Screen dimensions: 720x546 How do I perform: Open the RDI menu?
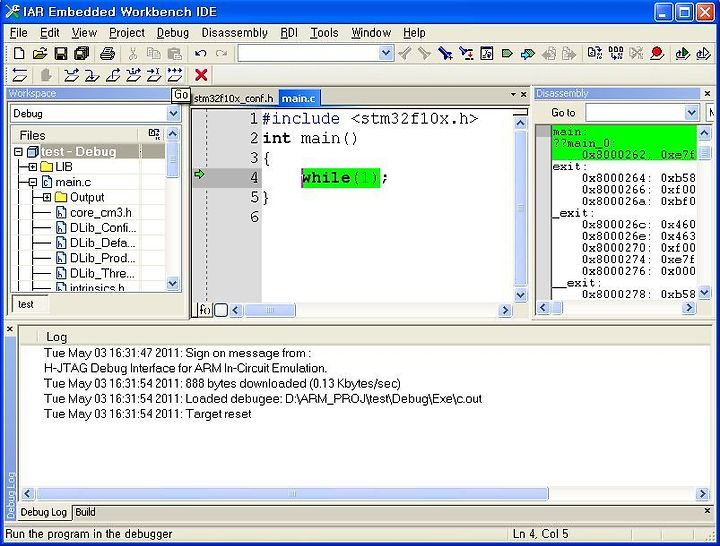[x=289, y=33]
